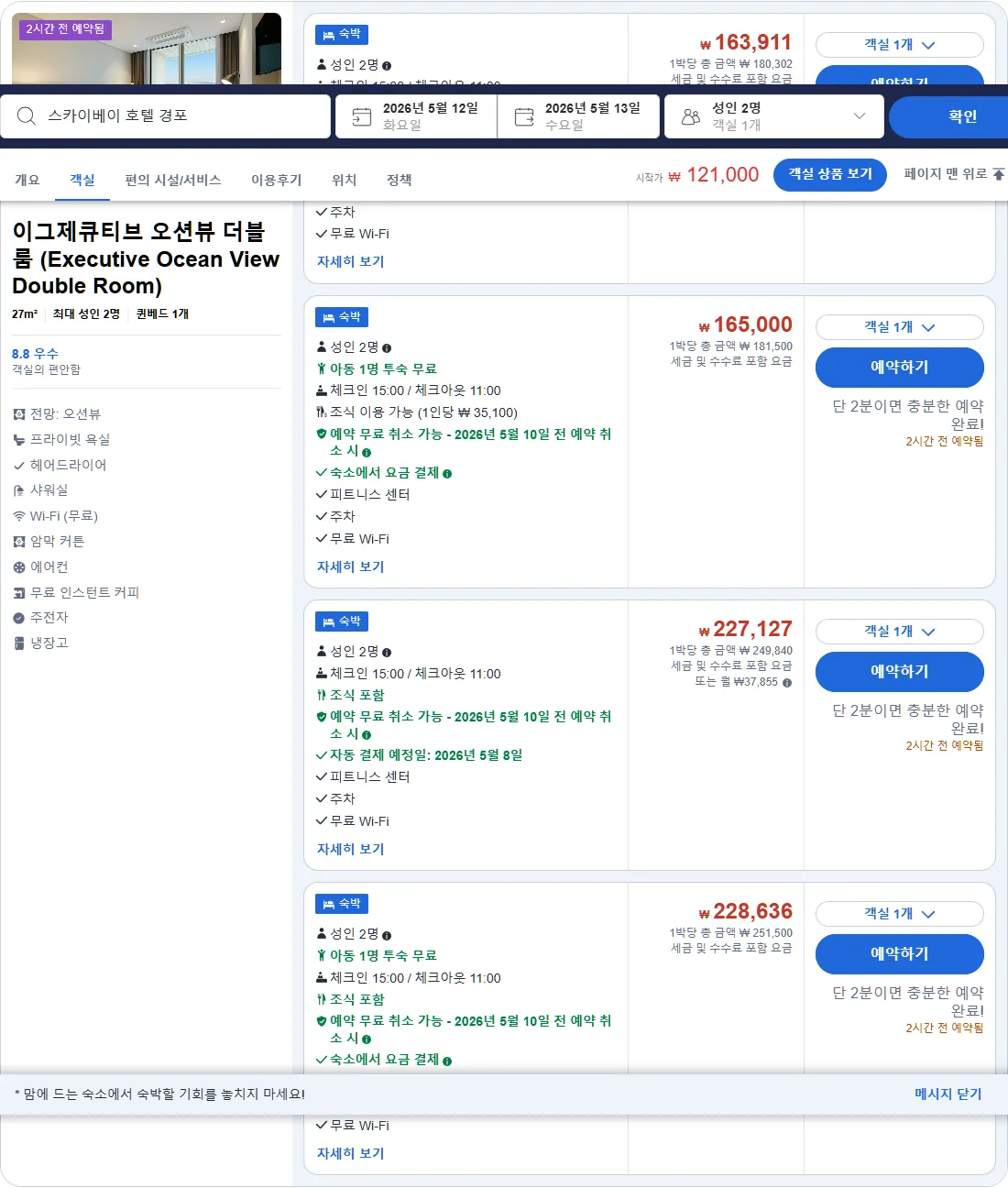This screenshot has height=1188, width=1008.
Task: Click 자동 결제 예정일: 2026년 5월 8일 text
Action: (x=426, y=755)
